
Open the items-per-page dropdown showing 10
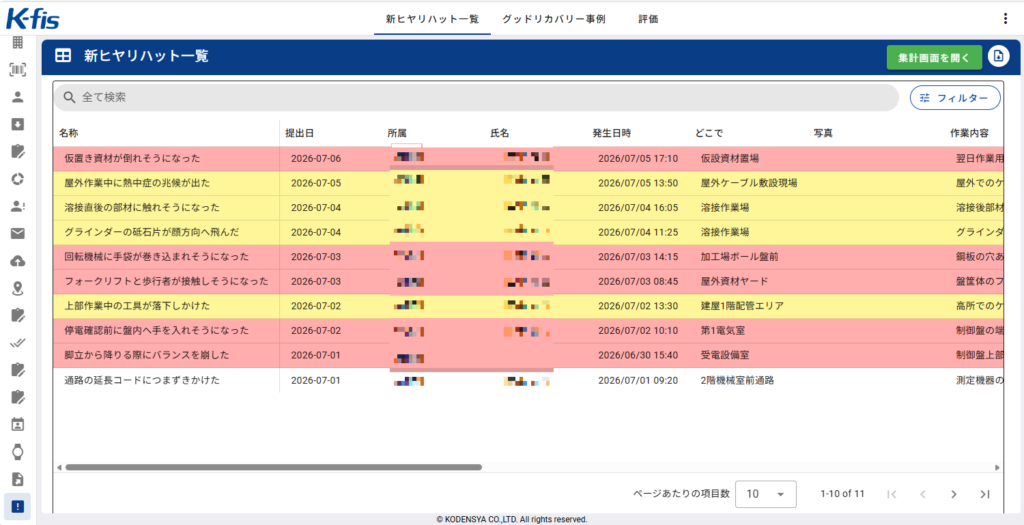pyautogui.click(x=765, y=494)
